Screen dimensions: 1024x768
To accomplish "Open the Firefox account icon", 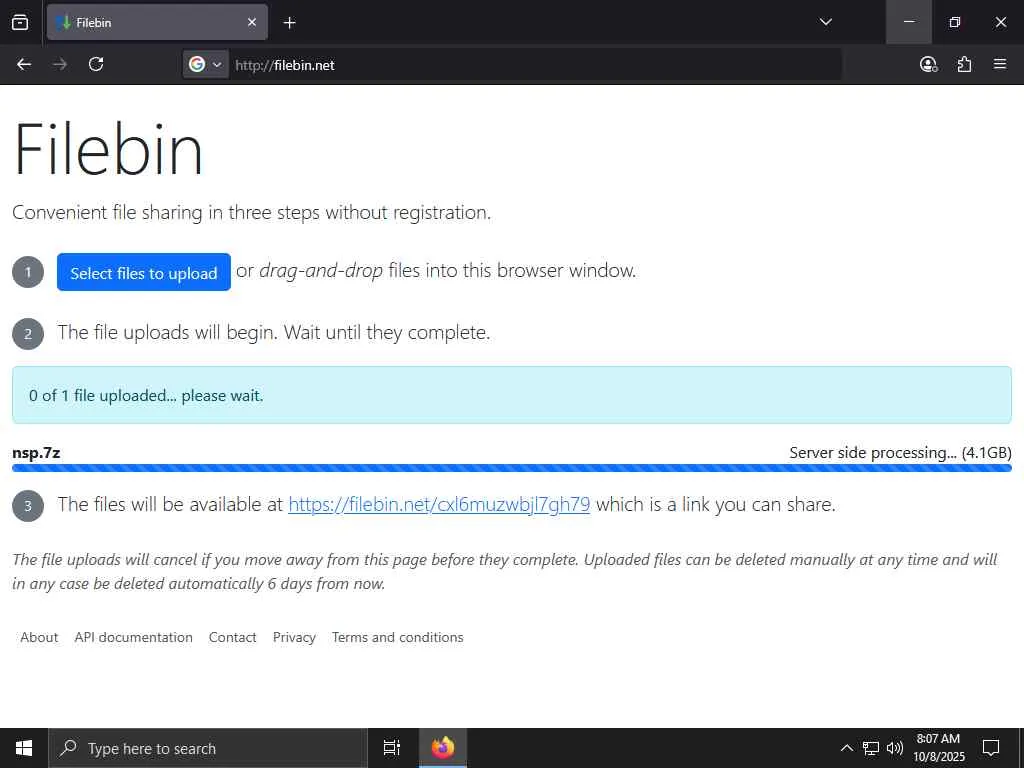I will coord(928,64).
